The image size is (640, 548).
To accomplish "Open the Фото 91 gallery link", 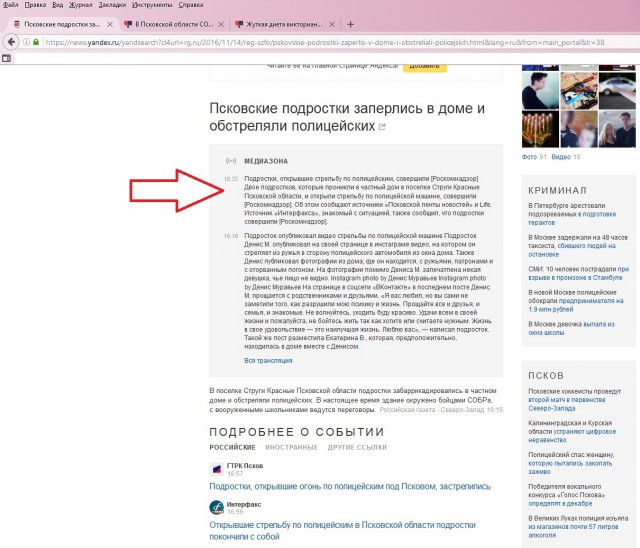I will point(534,157).
